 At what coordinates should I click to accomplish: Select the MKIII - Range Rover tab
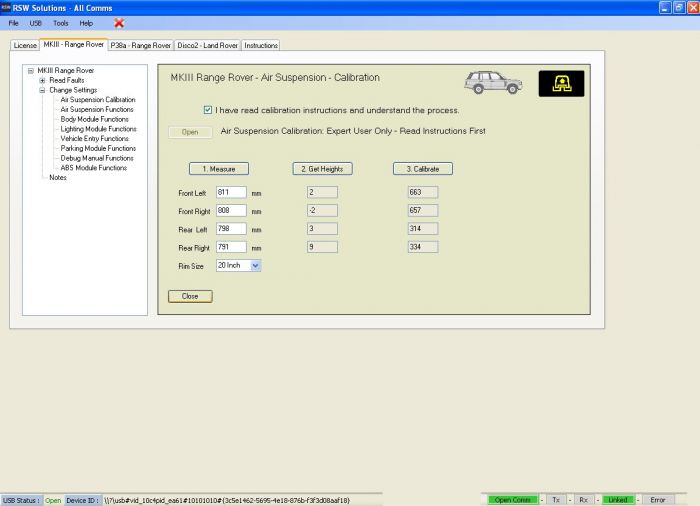(x=74, y=45)
